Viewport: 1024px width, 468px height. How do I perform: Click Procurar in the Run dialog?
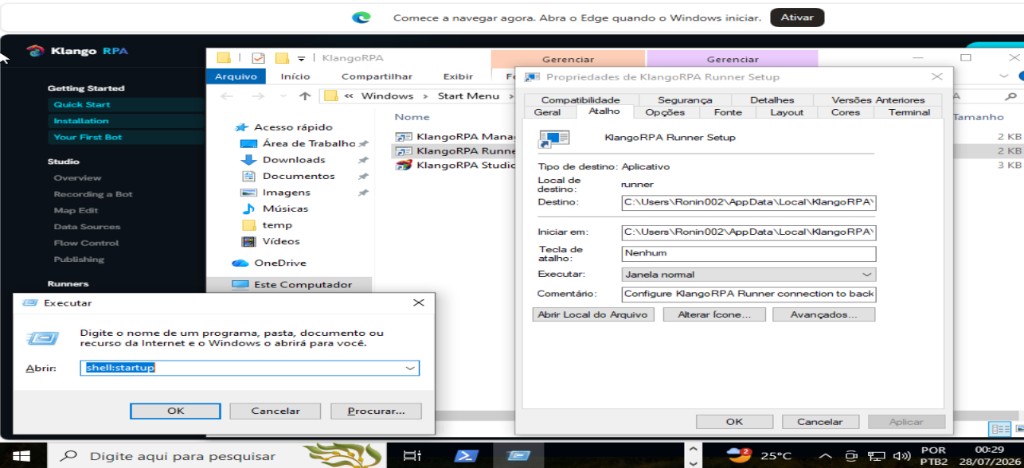point(376,411)
